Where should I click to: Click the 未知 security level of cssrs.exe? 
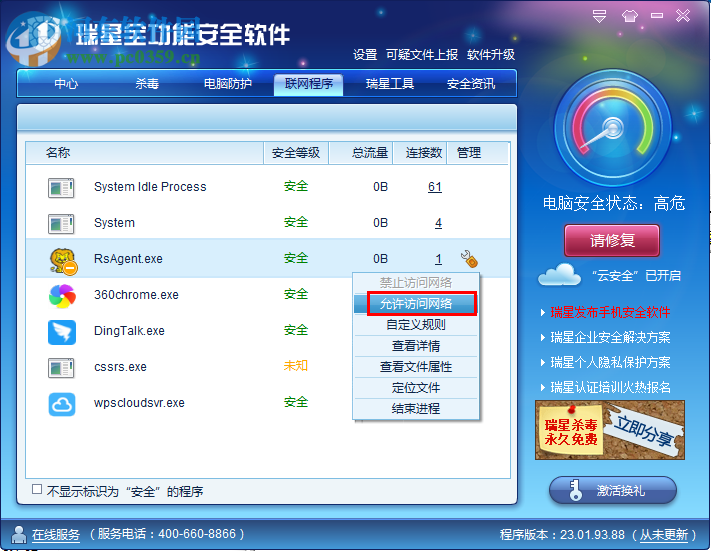pos(296,366)
